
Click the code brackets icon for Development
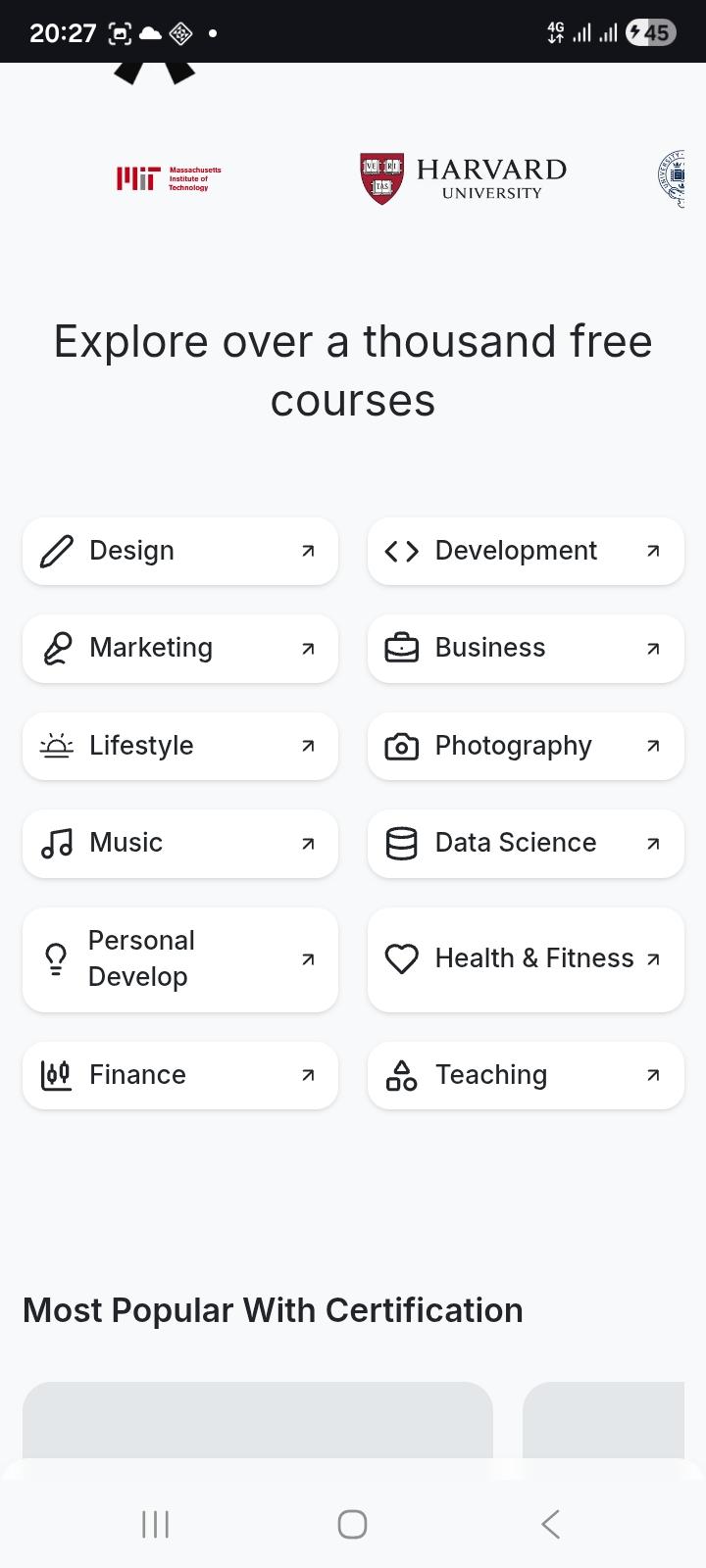tap(401, 551)
